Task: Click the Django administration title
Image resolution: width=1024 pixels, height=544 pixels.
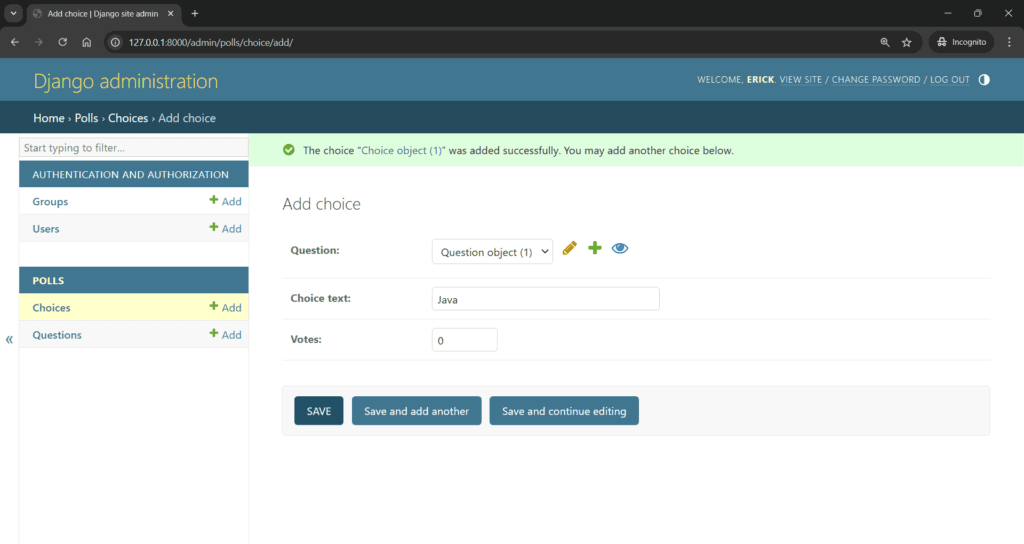Action: (x=125, y=81)
